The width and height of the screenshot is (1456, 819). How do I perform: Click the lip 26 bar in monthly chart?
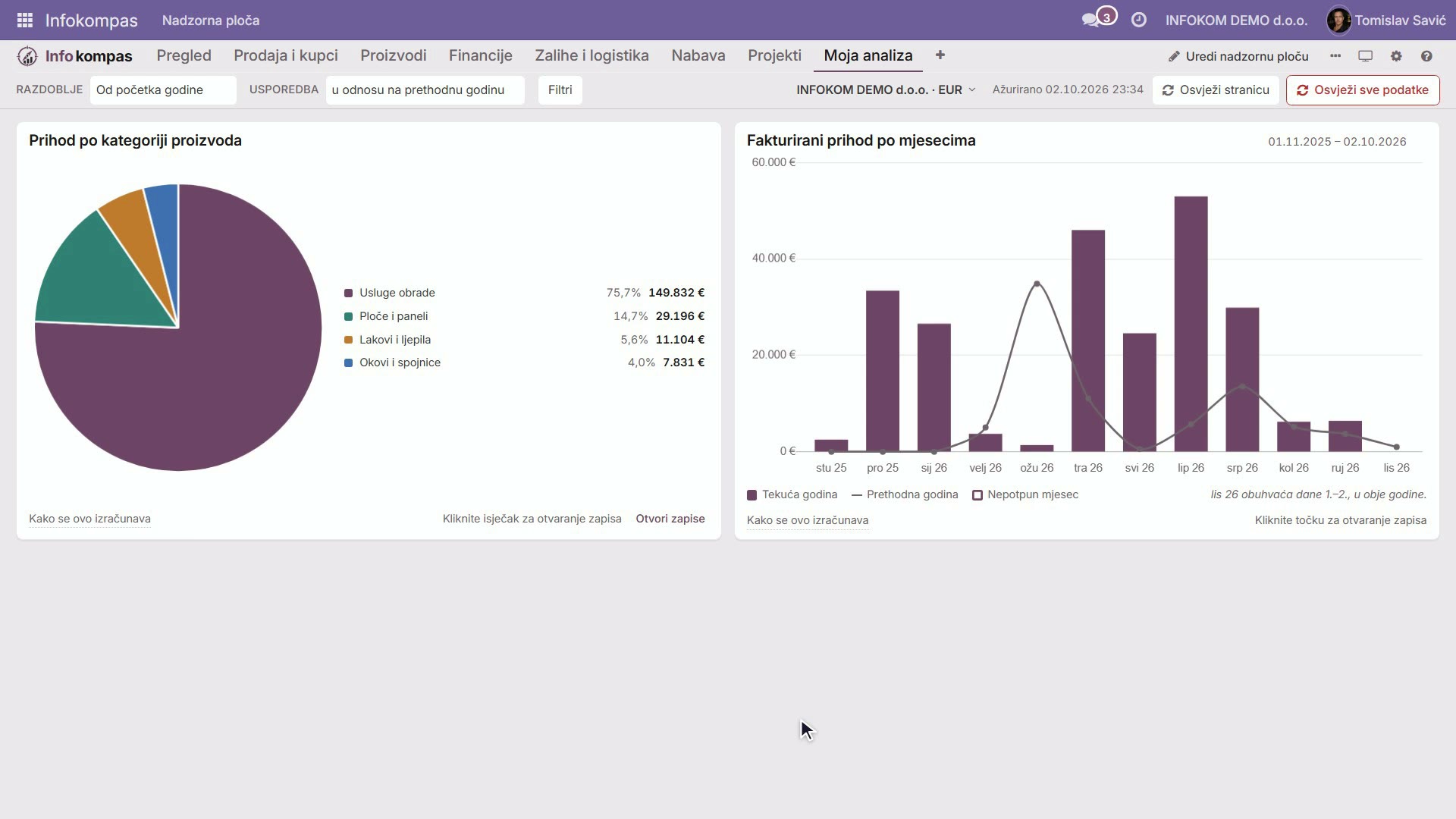1191,324
